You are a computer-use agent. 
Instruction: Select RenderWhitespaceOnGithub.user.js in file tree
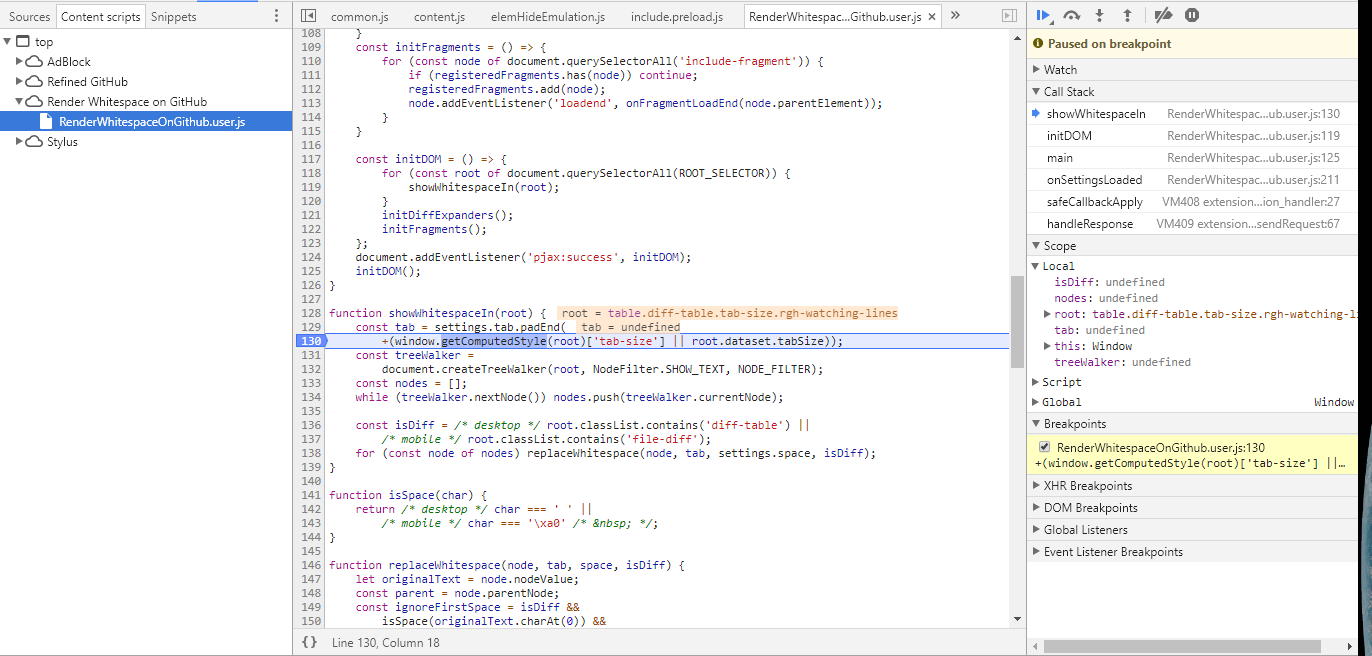[x=146, y=122]
